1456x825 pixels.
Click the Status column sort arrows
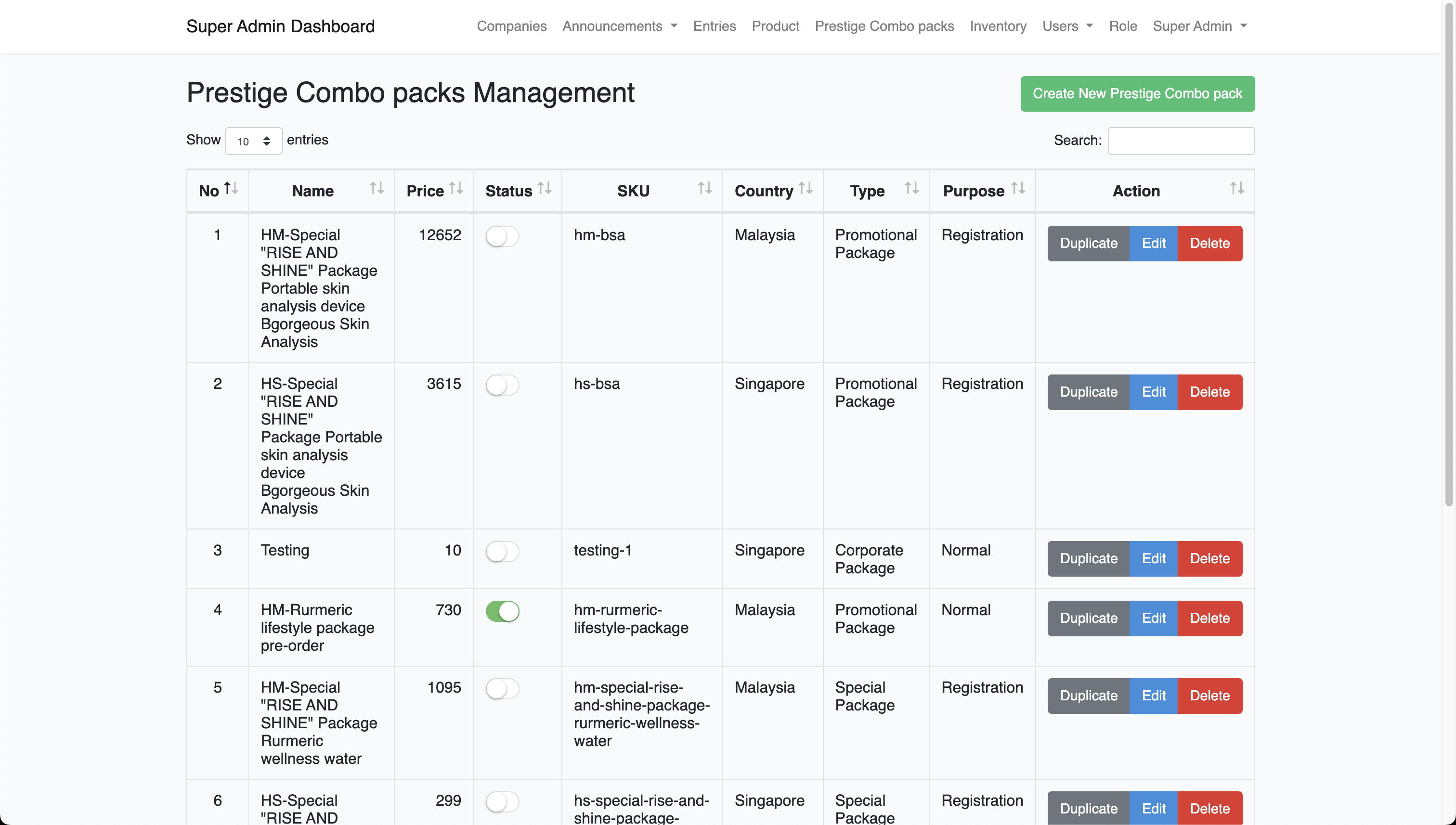coord(545,188)
